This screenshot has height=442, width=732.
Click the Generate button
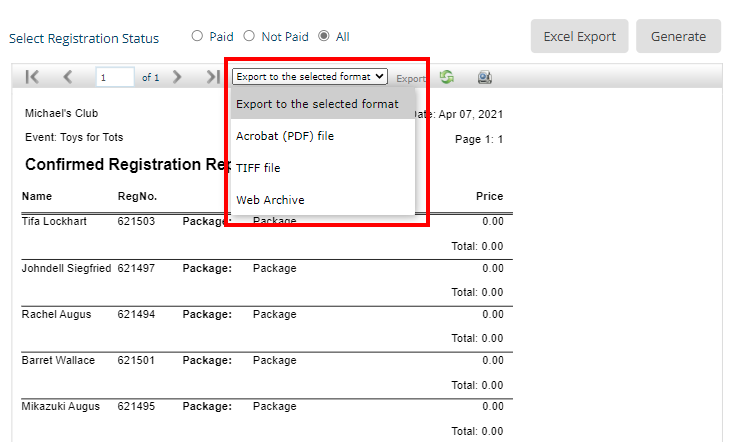pyautogui.click(x=678, y=36)
